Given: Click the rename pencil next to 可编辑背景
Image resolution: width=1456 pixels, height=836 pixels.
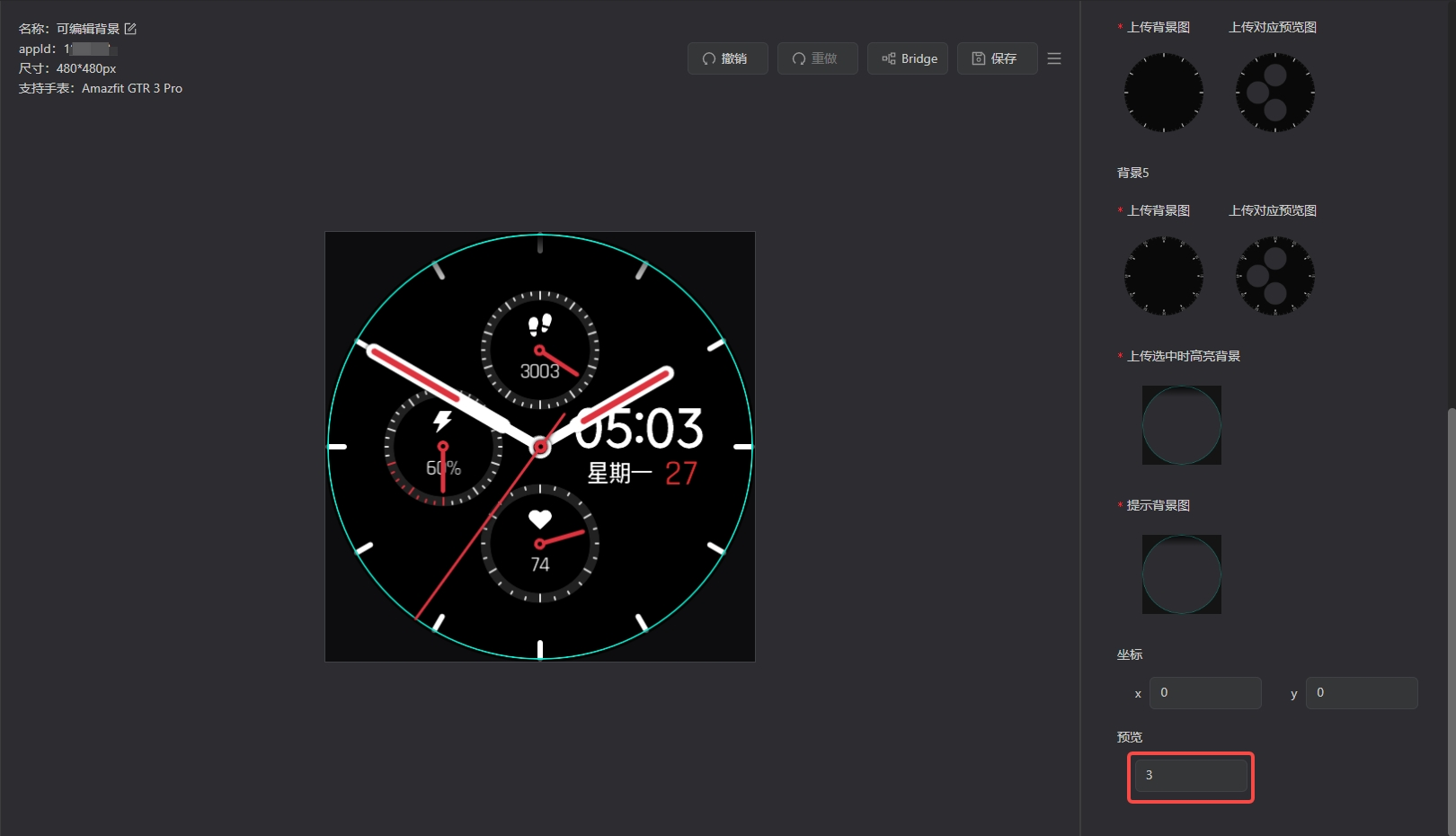Looking at the screenshot, I should [130, 29].
